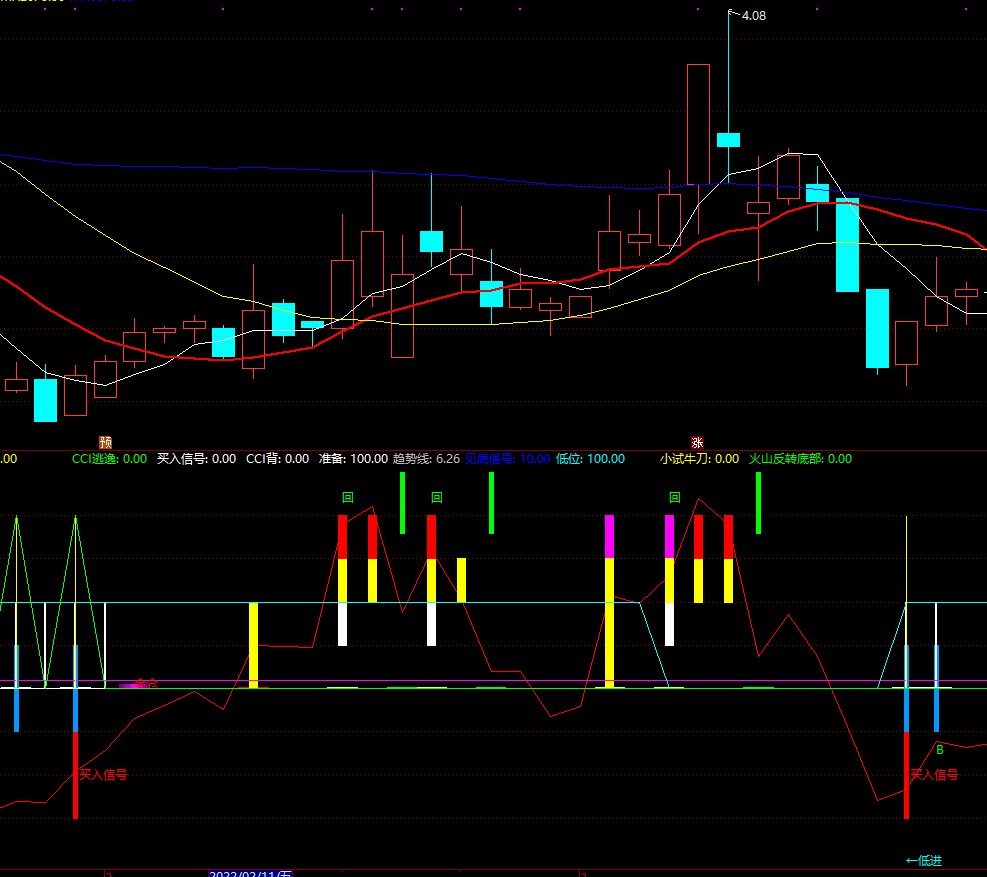Click the right red 买入信号 text
This screenshot has width=987, height=877.
[934, 774]
